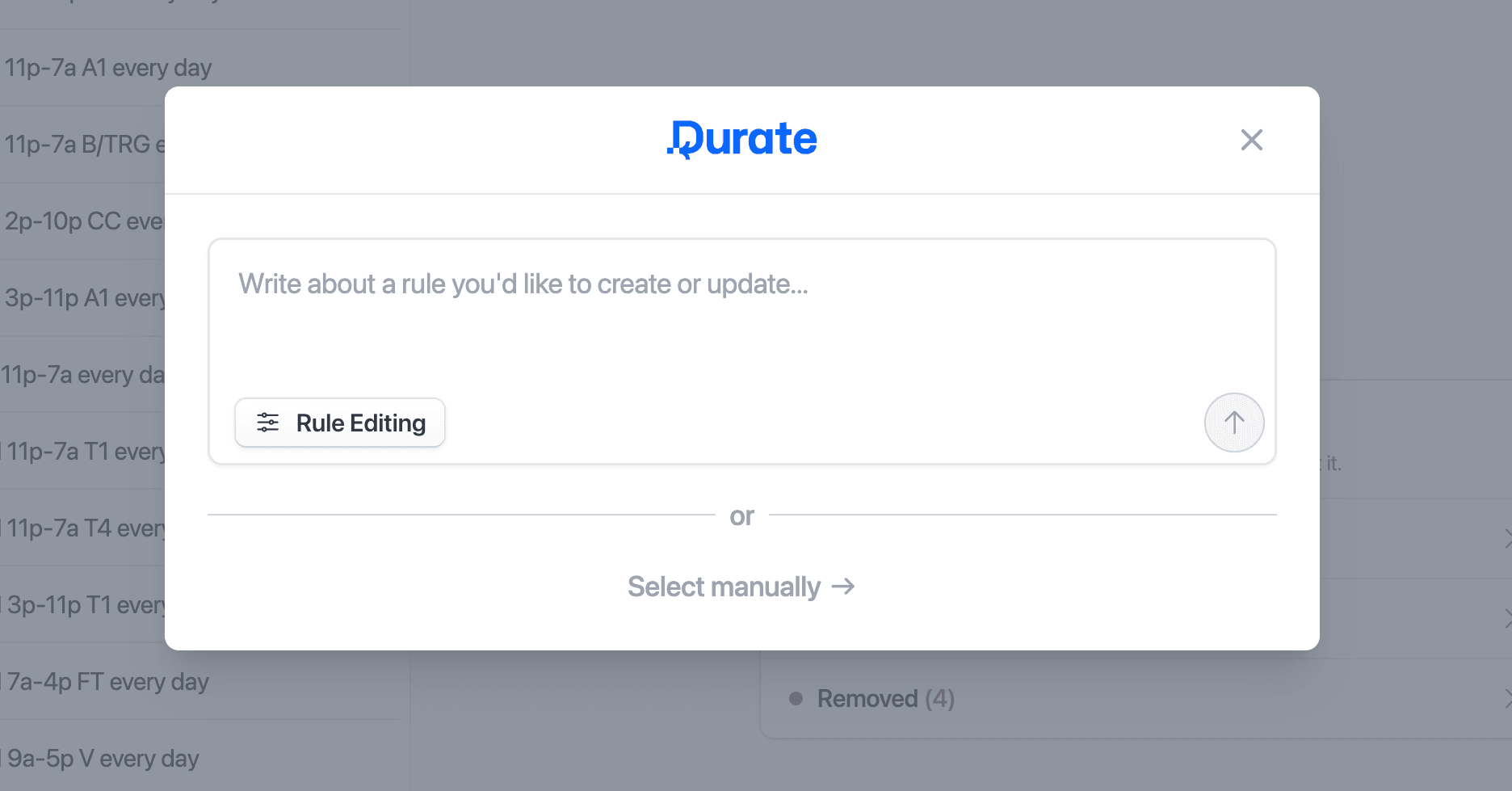This screenshot has height=791, width=1512.
Task: Close the Durate dialog
Action: point(1251,140)
